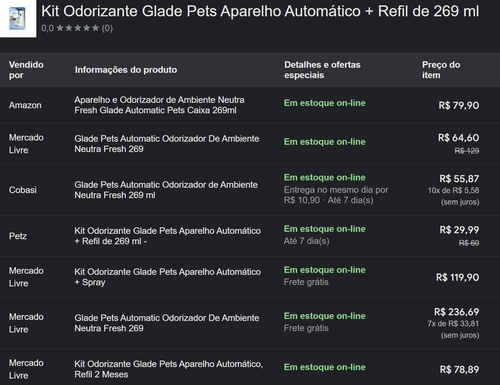
Task: Open Petz's Kit Odorizante Refil listing
Action: [167, 236]
